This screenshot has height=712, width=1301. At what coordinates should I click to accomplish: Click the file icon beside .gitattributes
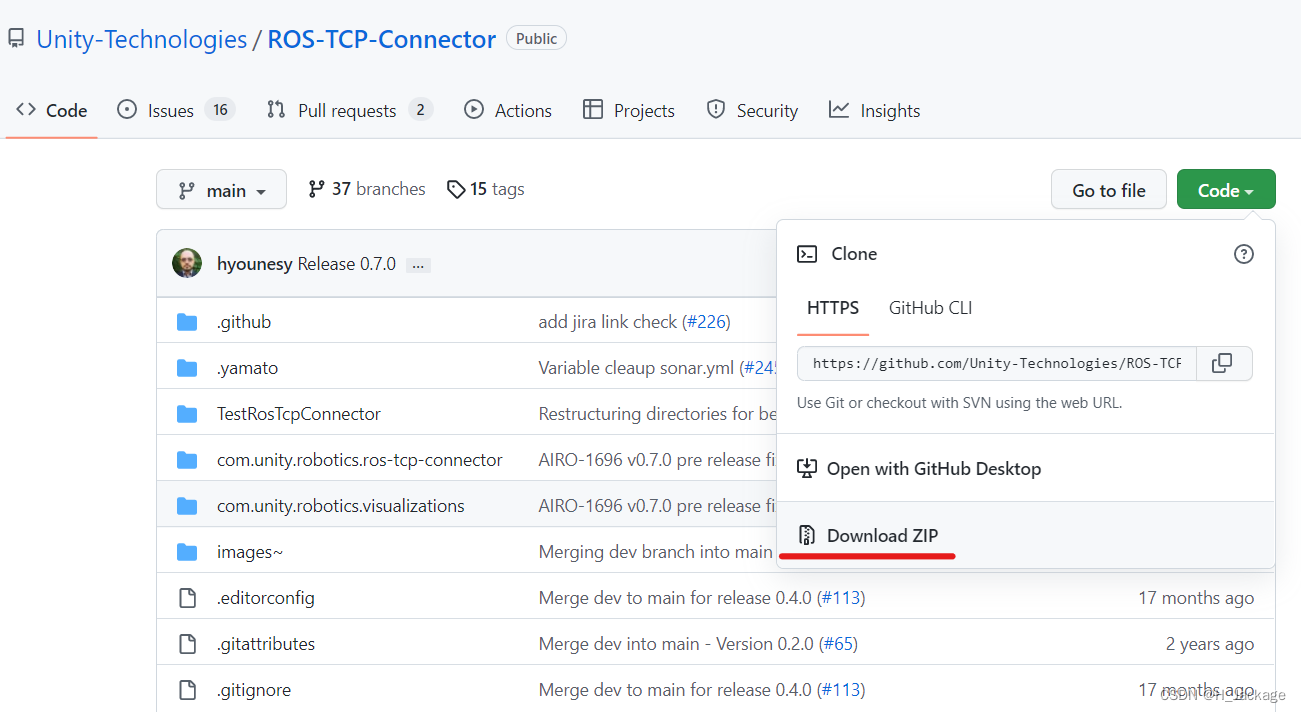pyautogui.click(x=187, y=644)
